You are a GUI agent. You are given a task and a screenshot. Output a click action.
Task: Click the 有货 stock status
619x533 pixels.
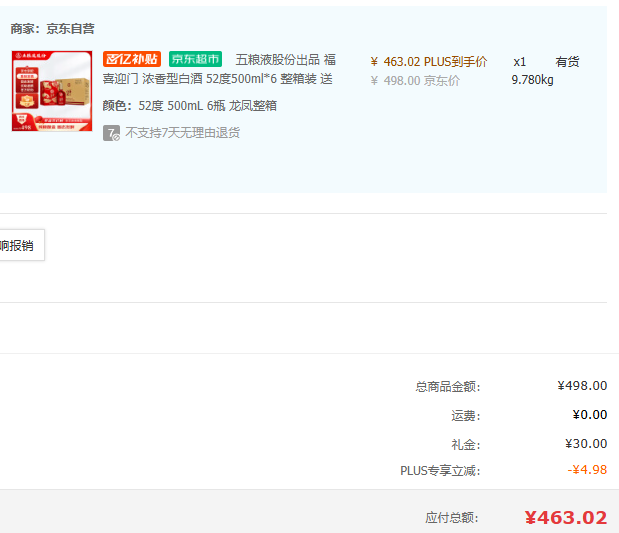(x=567, y=62)
